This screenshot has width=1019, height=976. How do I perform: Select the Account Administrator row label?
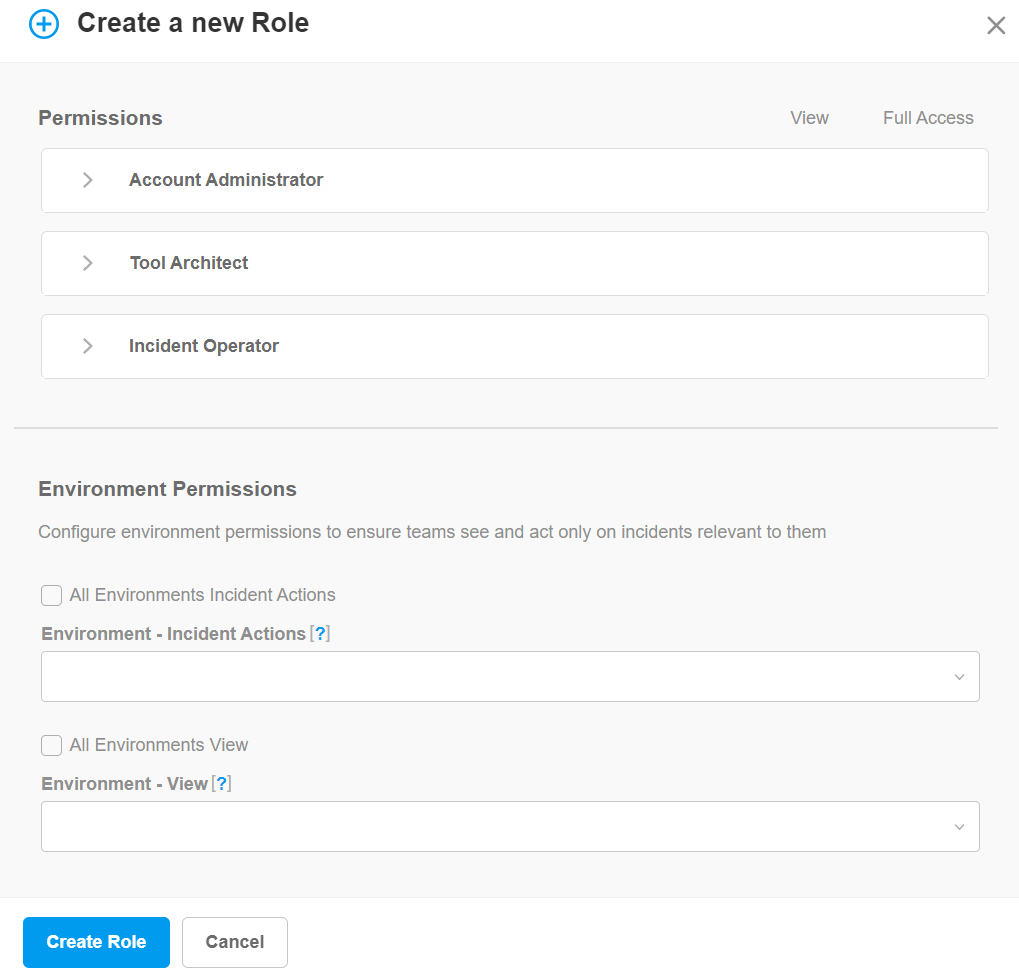click(x=226, y=180)
